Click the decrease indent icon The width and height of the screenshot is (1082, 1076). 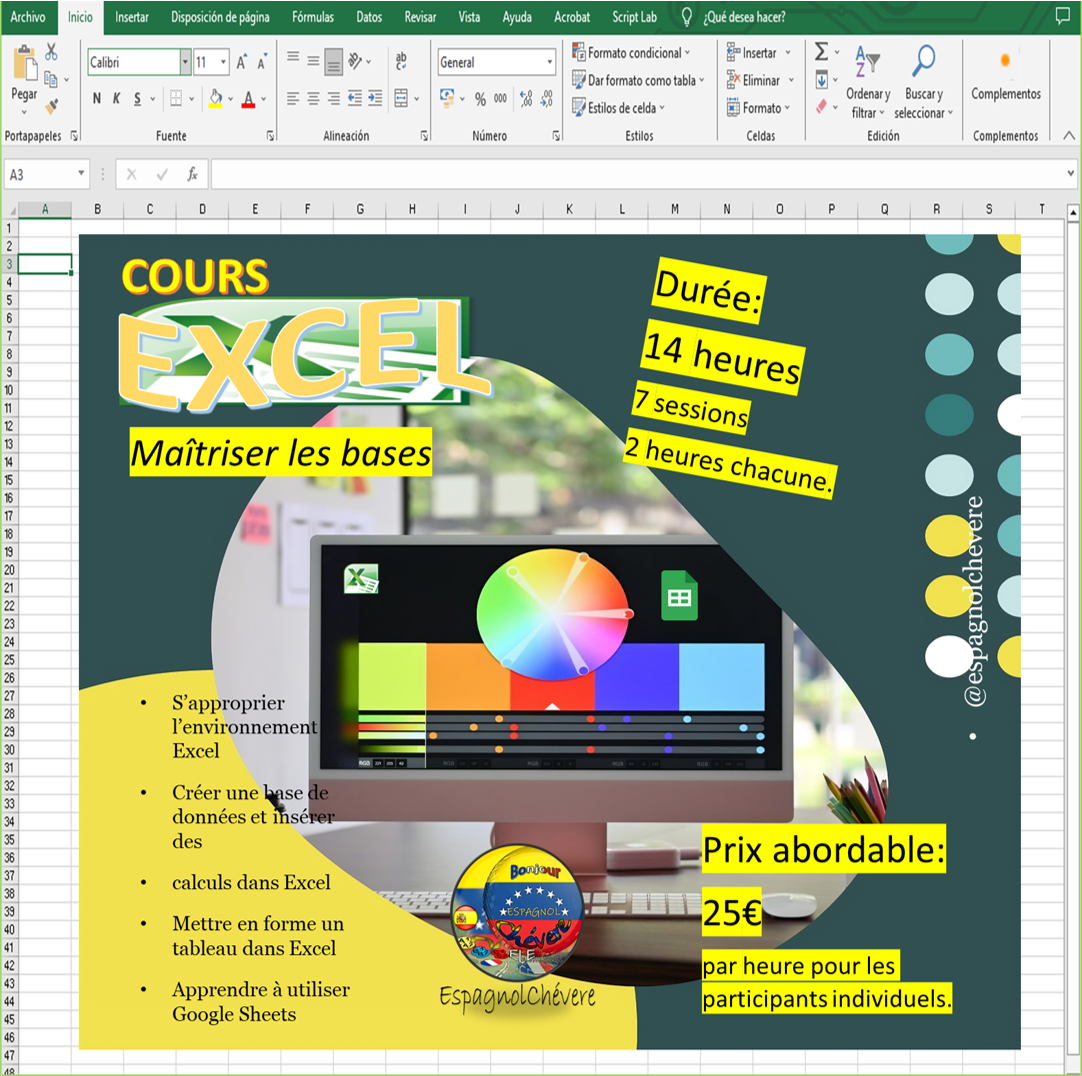point(355,99)
